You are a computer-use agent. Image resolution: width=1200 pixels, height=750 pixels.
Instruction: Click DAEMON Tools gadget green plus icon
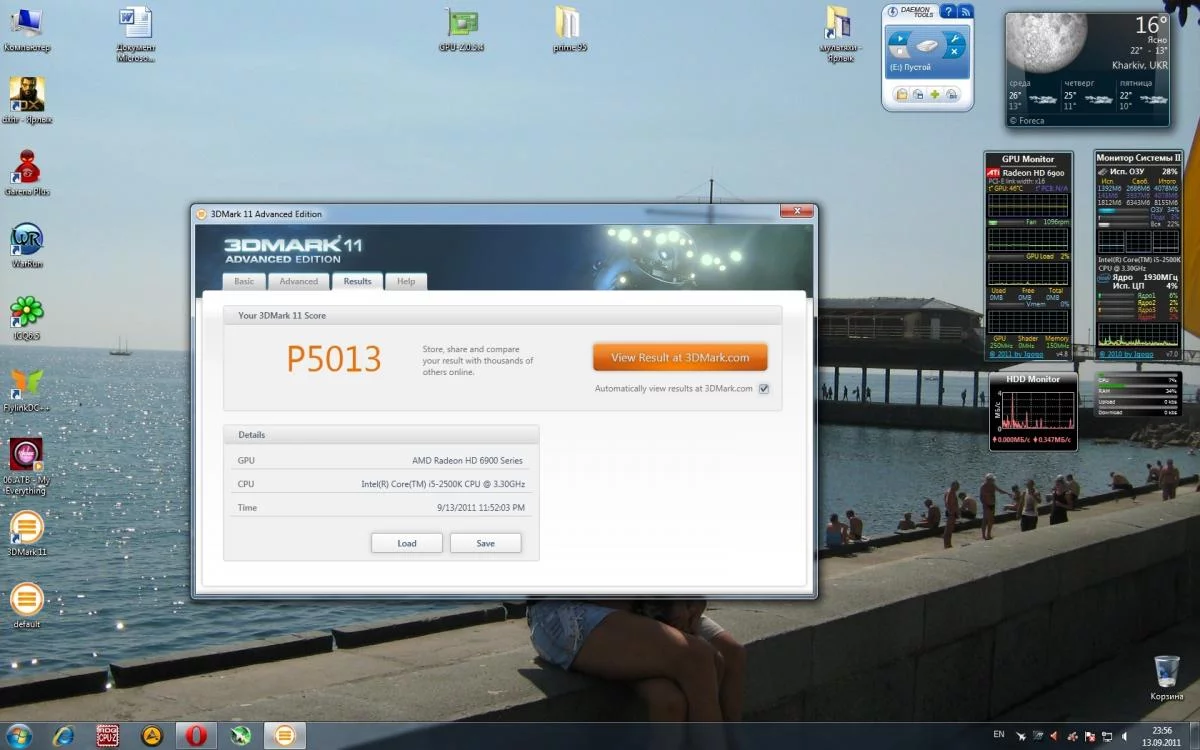935,94
